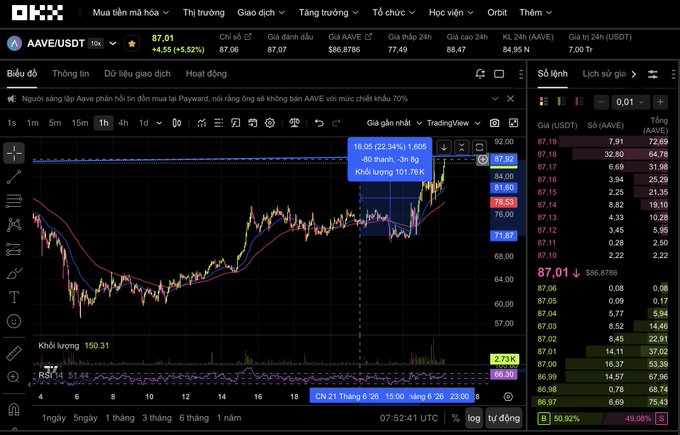Screen dimensions: 680x435
Task: Toggle fullscreen chart mode
Action: coord(513,123)
